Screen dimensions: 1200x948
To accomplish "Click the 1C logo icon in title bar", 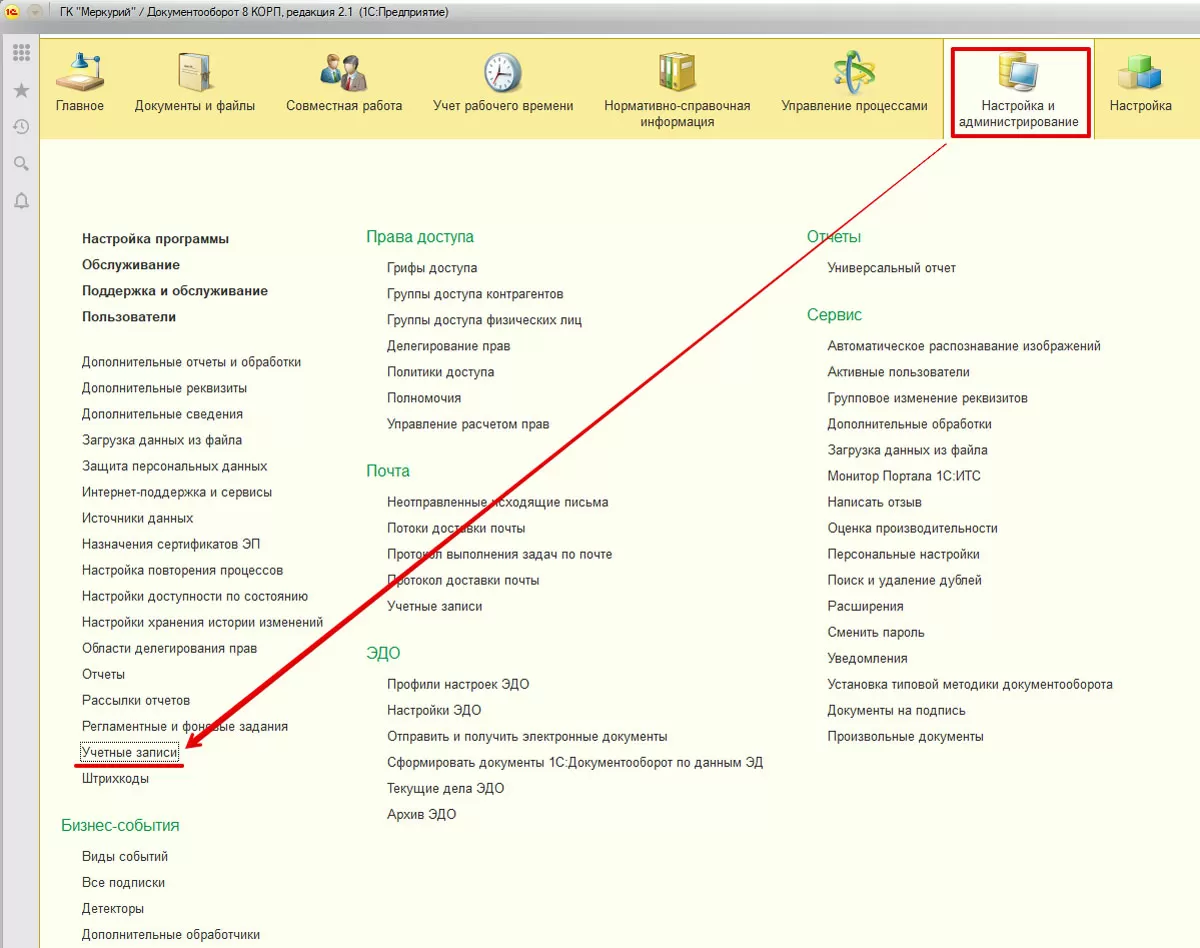I will pos(13,12).
